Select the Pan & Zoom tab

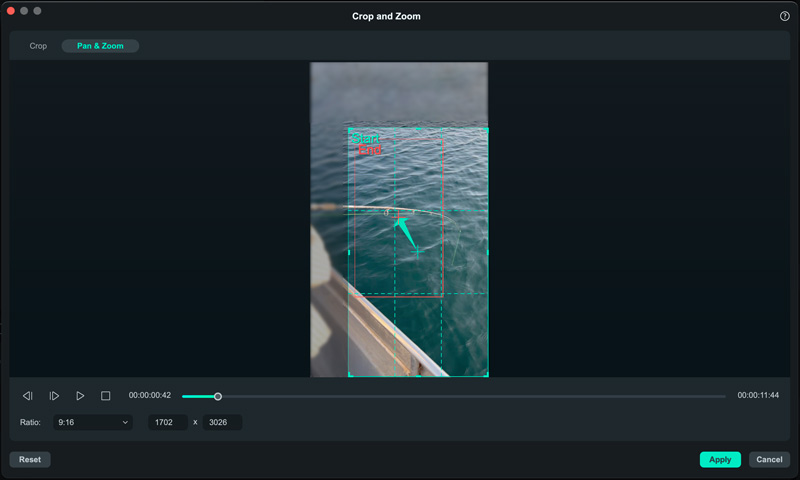100,46
